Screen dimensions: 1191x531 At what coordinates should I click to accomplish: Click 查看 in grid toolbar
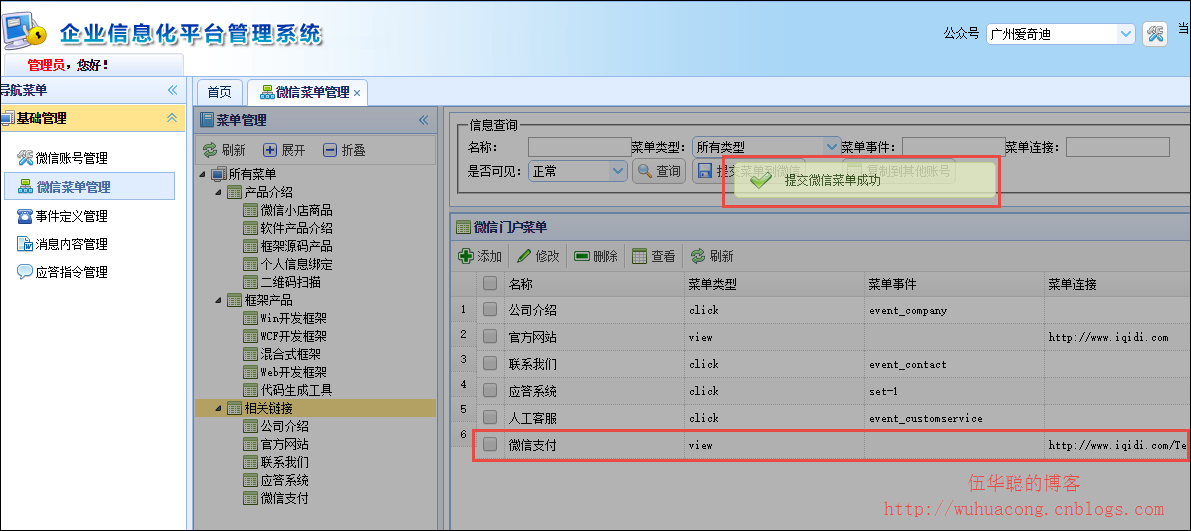pyautogui.click(x=653, y=256)
